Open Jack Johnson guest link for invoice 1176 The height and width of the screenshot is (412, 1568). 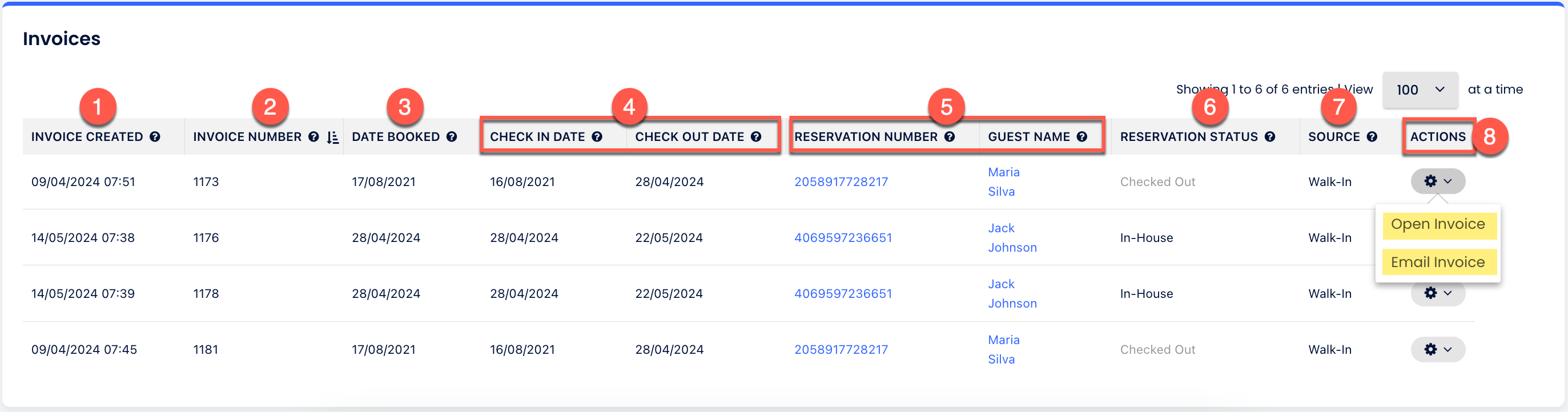click(1012, 238)
